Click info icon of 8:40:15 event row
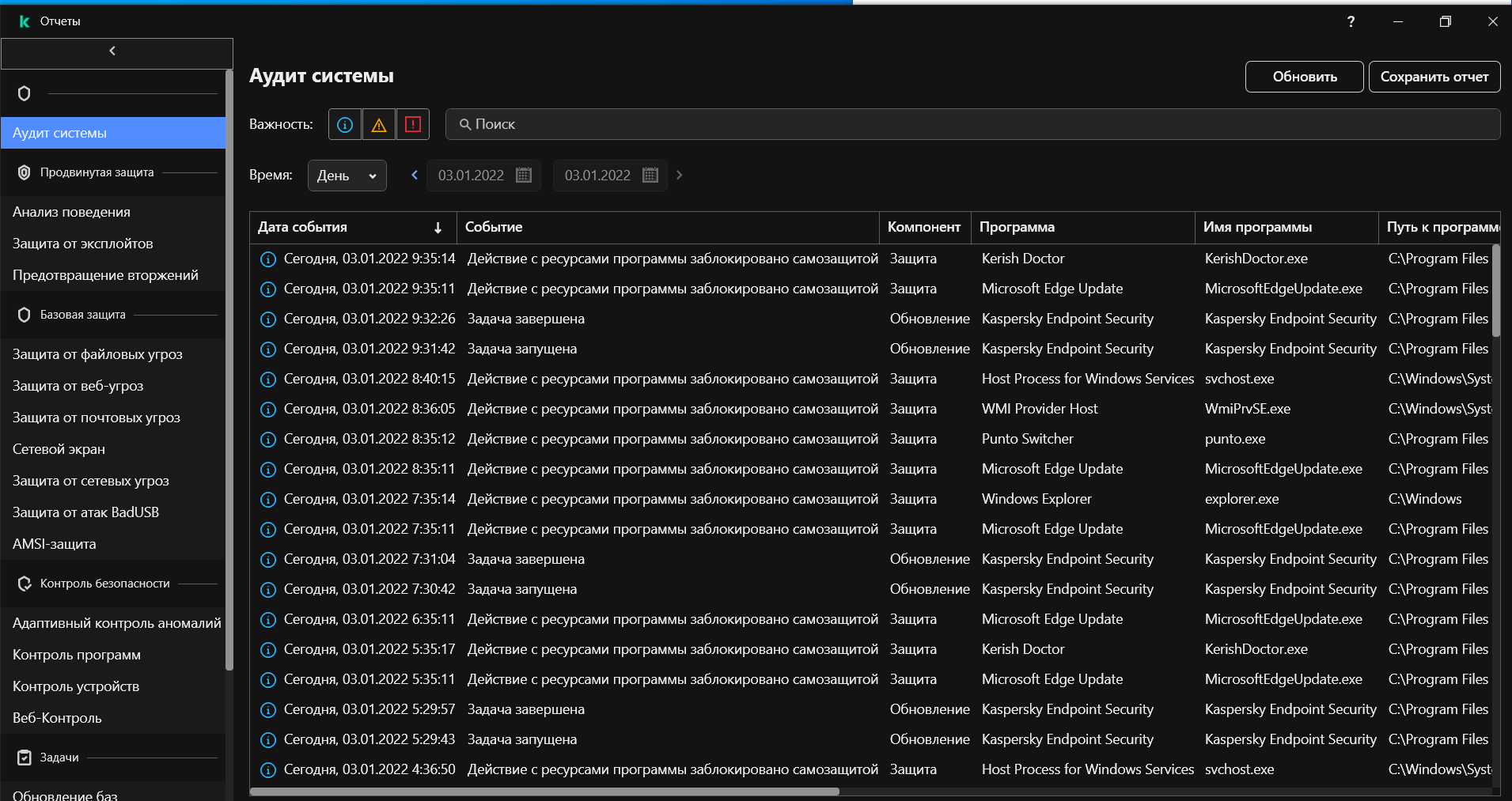The height and width of the screenshot is (801, 1512). click(268, 380)
